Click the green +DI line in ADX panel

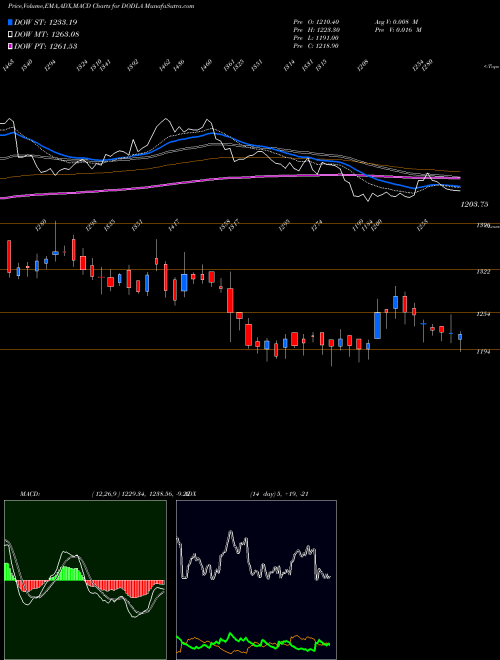tap(231, 636)
